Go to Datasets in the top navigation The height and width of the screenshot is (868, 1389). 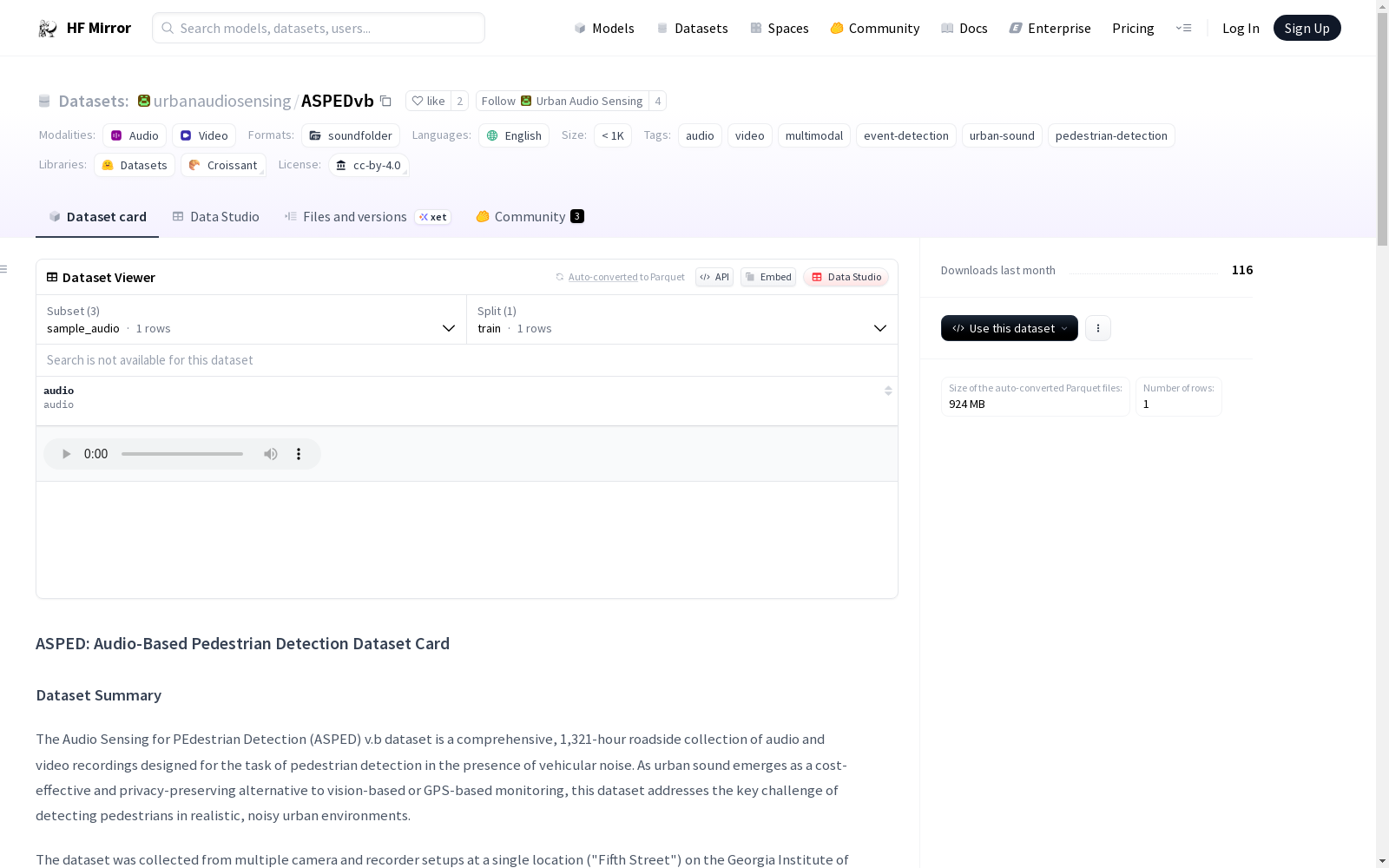pyautogui.click(x=692, y=29)
